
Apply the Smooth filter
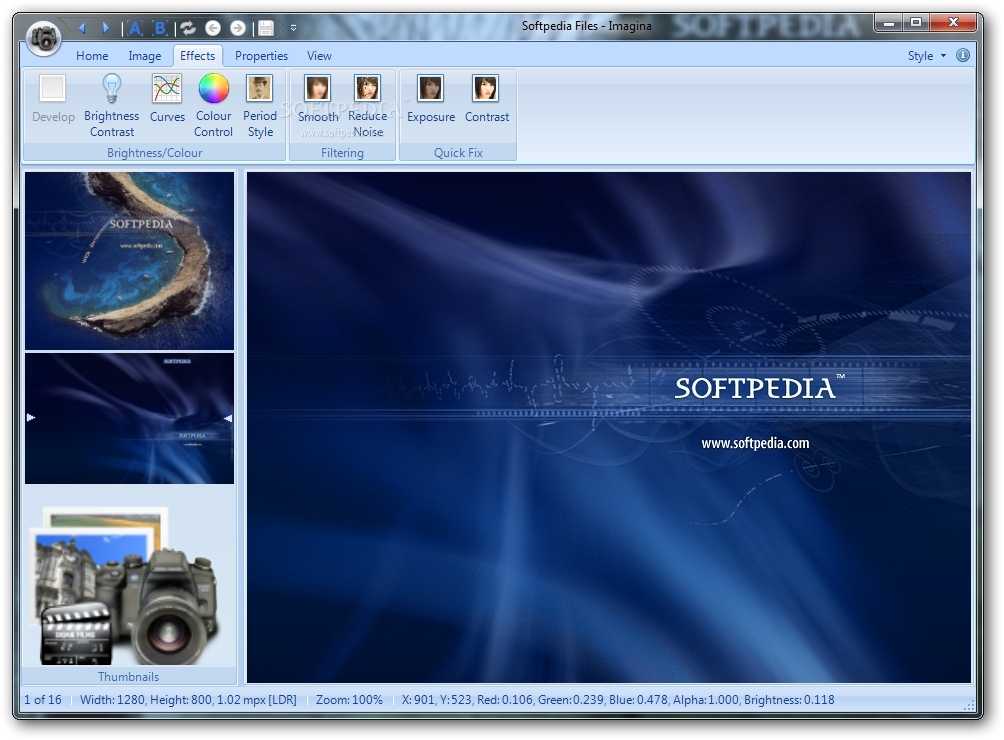coord(318,99)
